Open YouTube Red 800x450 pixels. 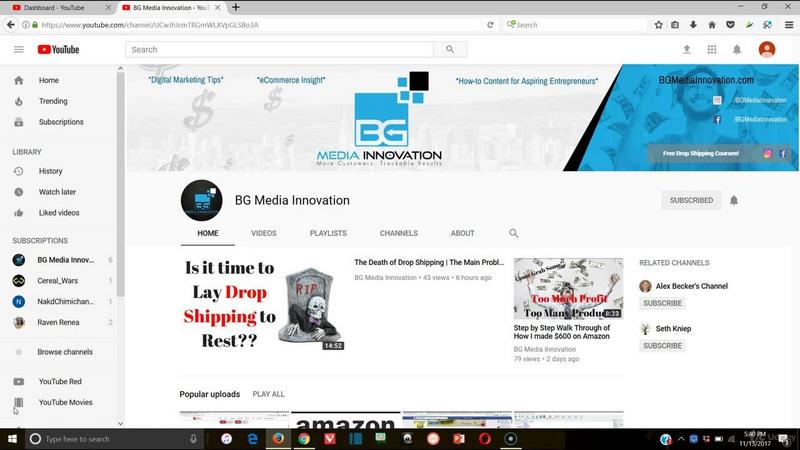point(59,382)
